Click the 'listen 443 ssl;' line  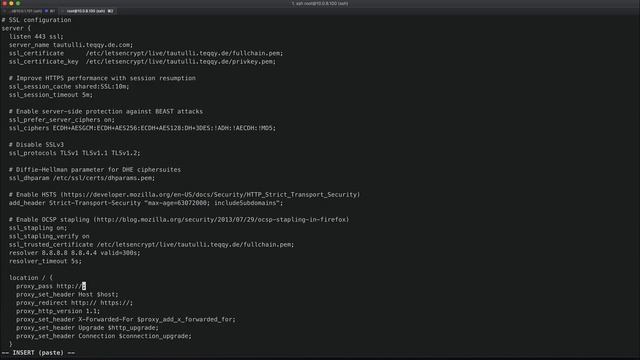click(36, 37)
